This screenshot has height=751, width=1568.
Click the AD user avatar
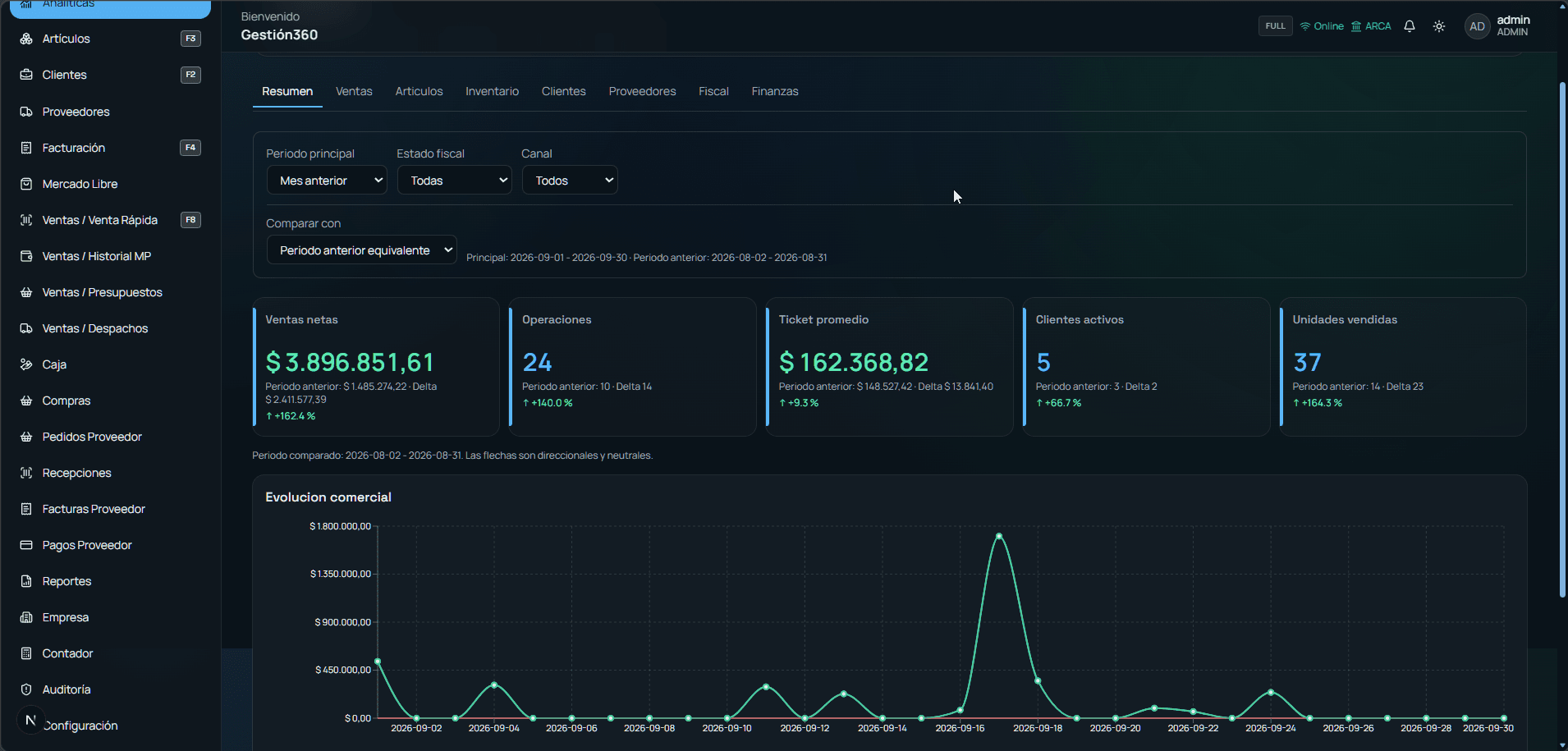tap(1477, 26)
